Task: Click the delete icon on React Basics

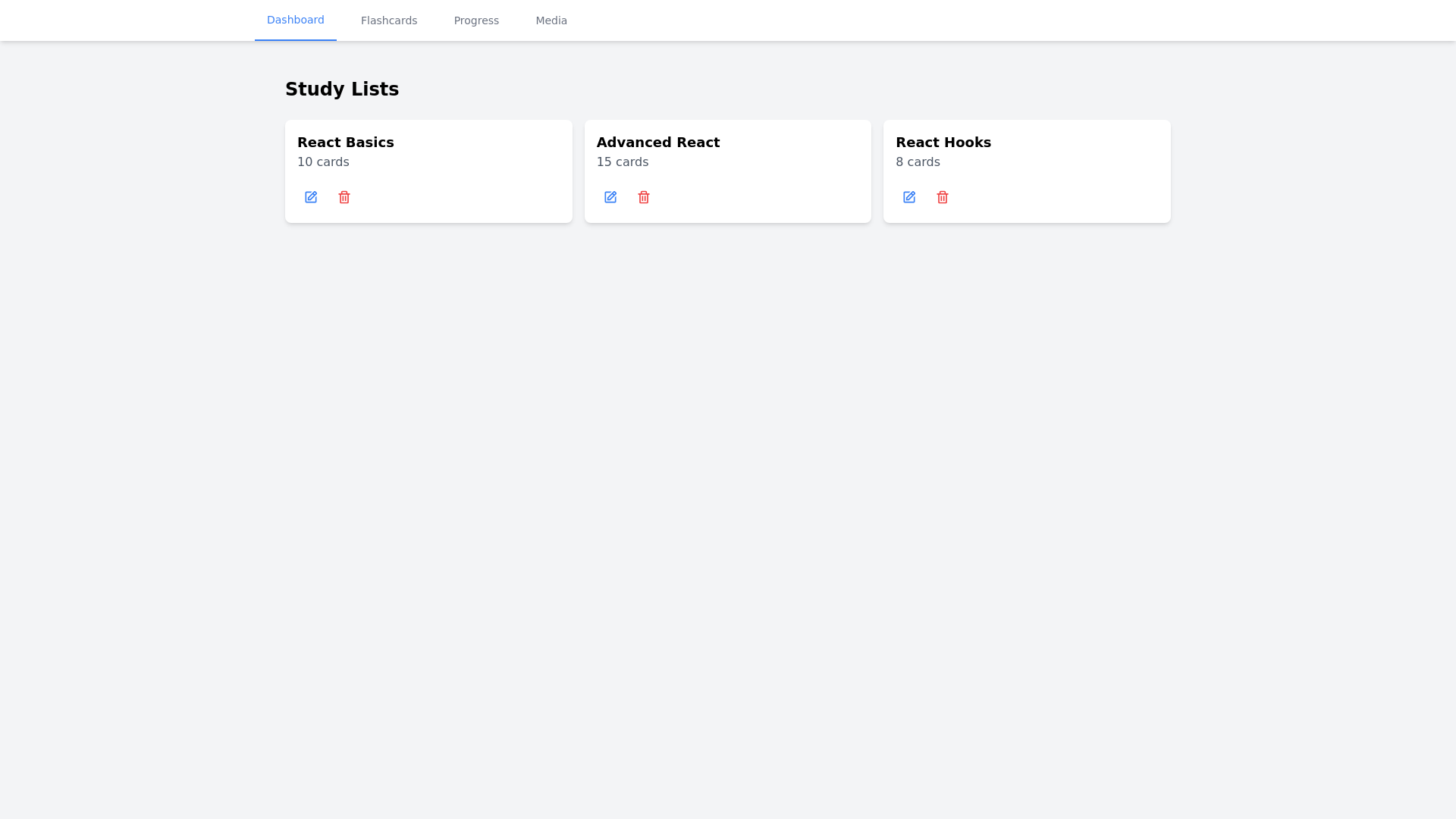Action: point(344,197)
